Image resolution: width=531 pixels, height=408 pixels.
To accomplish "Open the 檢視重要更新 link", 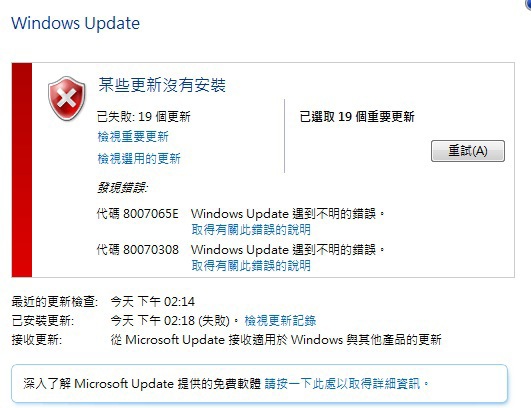I will (133, 137).
